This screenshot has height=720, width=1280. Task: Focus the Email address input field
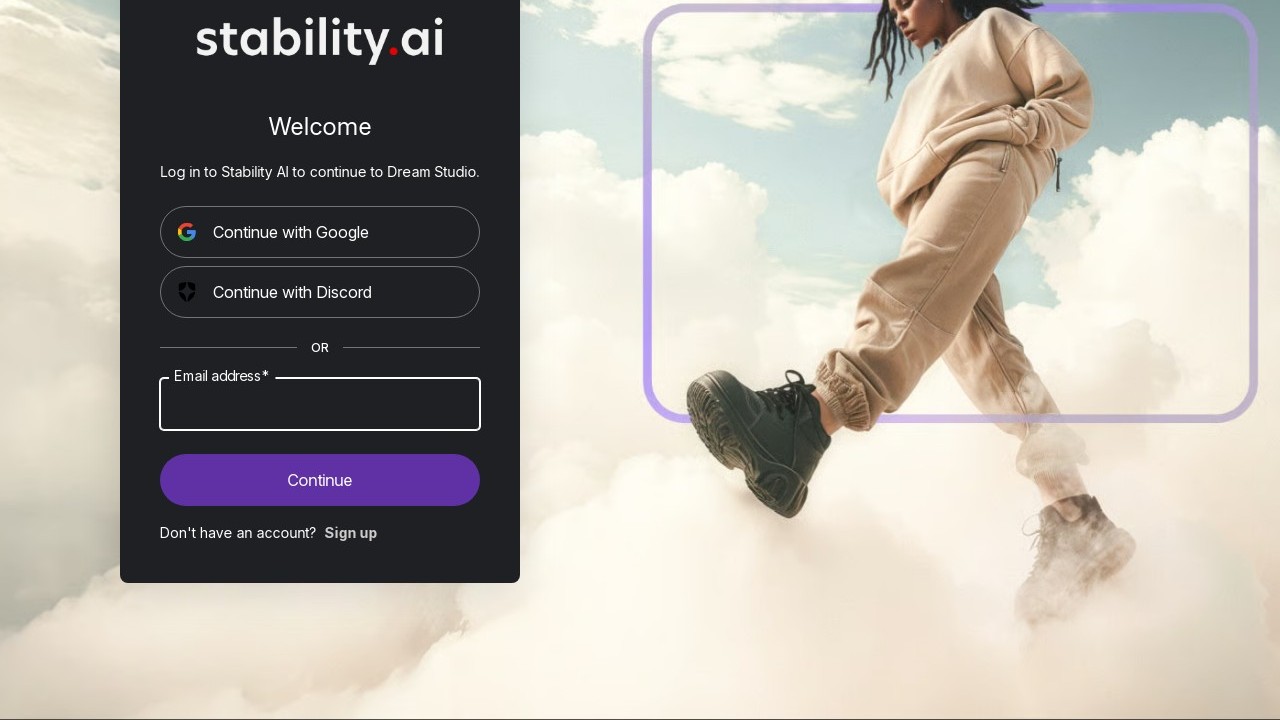click(320, 404)
